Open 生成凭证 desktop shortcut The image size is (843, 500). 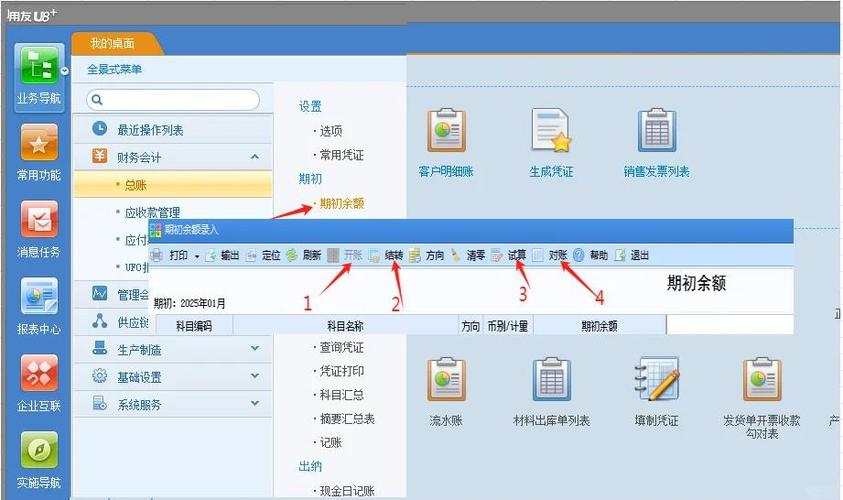[x=551, y=144]
